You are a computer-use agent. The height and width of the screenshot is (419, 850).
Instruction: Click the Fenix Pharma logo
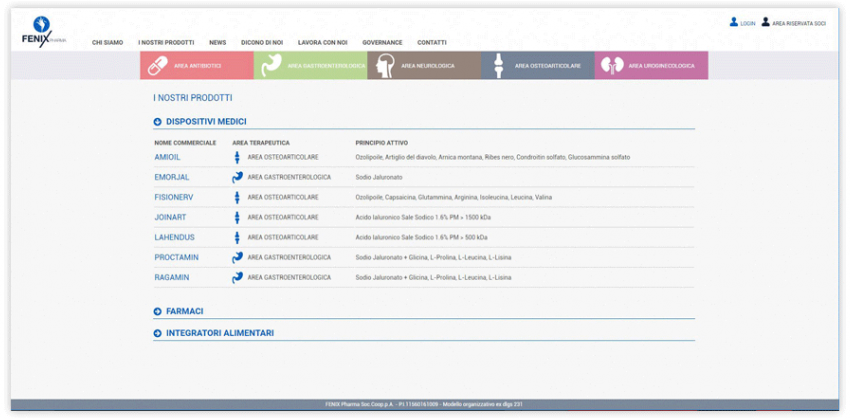[x=43, y=32]
